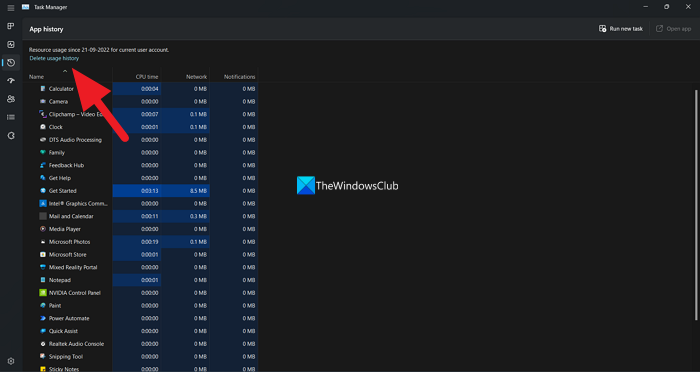Click the Intel Graphics Command icon
Image resolution: width=700 pixels, height=372 pixels.
pyautogui.click(x=43, y=204)
